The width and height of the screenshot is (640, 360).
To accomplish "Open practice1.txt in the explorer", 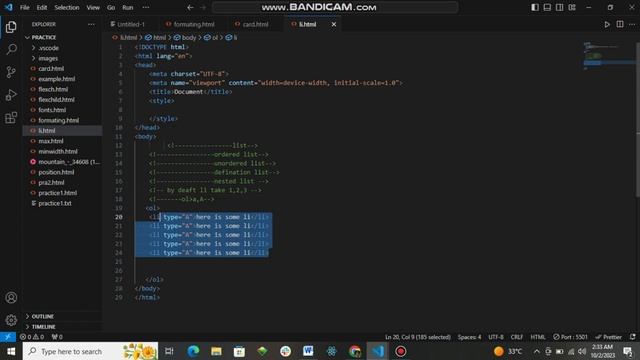I will (x=55, y=203).
